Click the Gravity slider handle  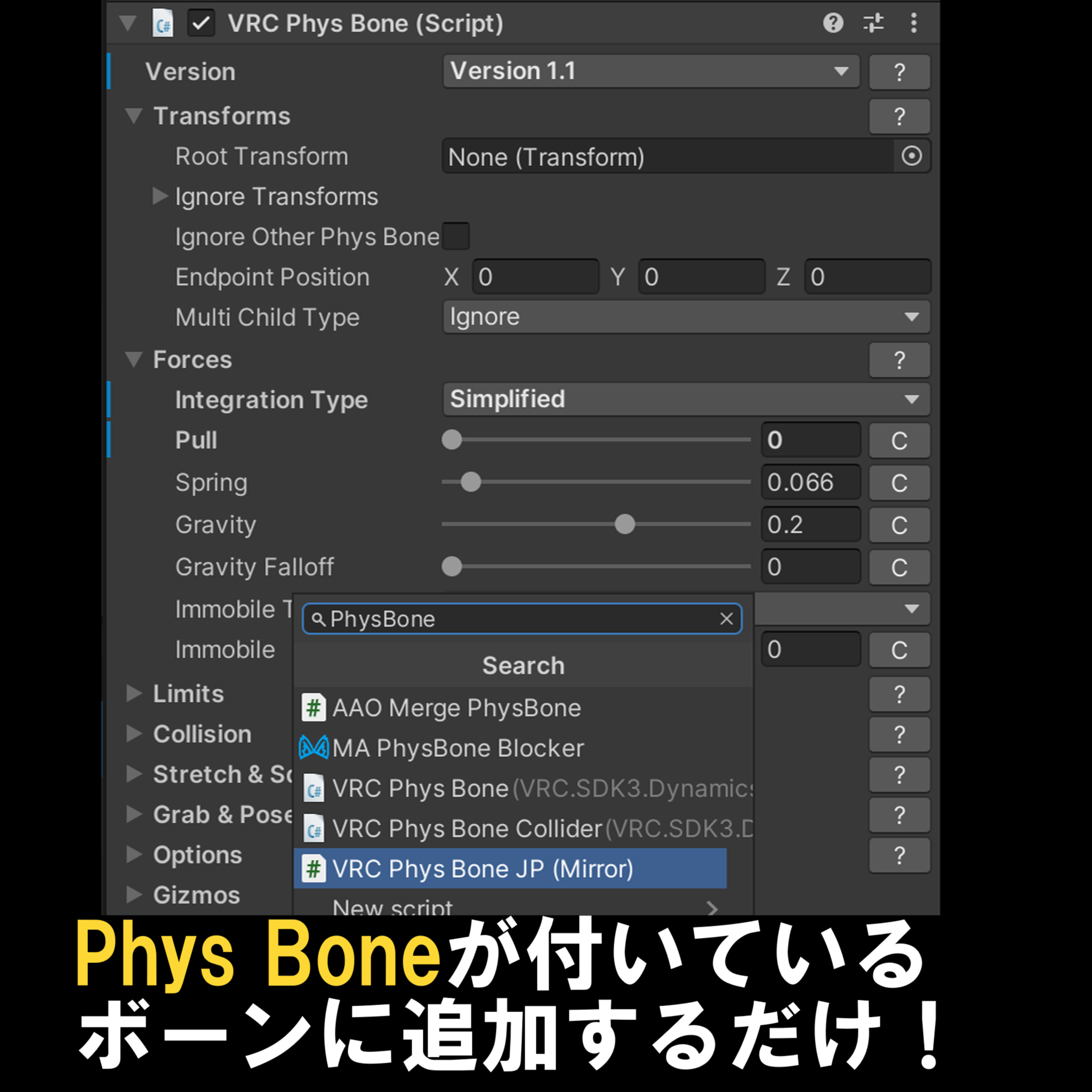pyautogui.click(x=624, y=525)
